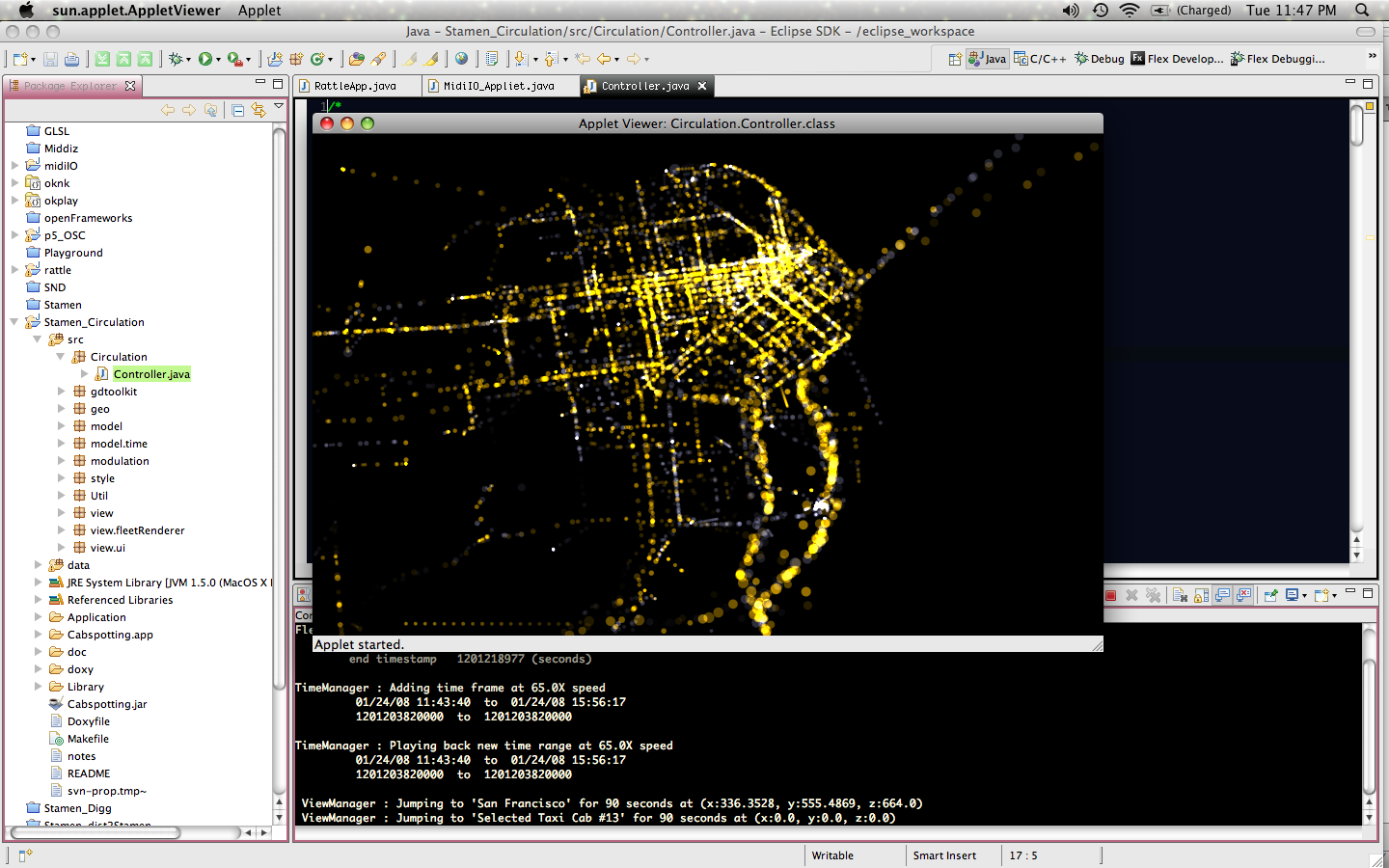The width and height of the screenshot is (1389, 868).
Task: Open the web browser globe icon
Action: (x=462, y=59)
